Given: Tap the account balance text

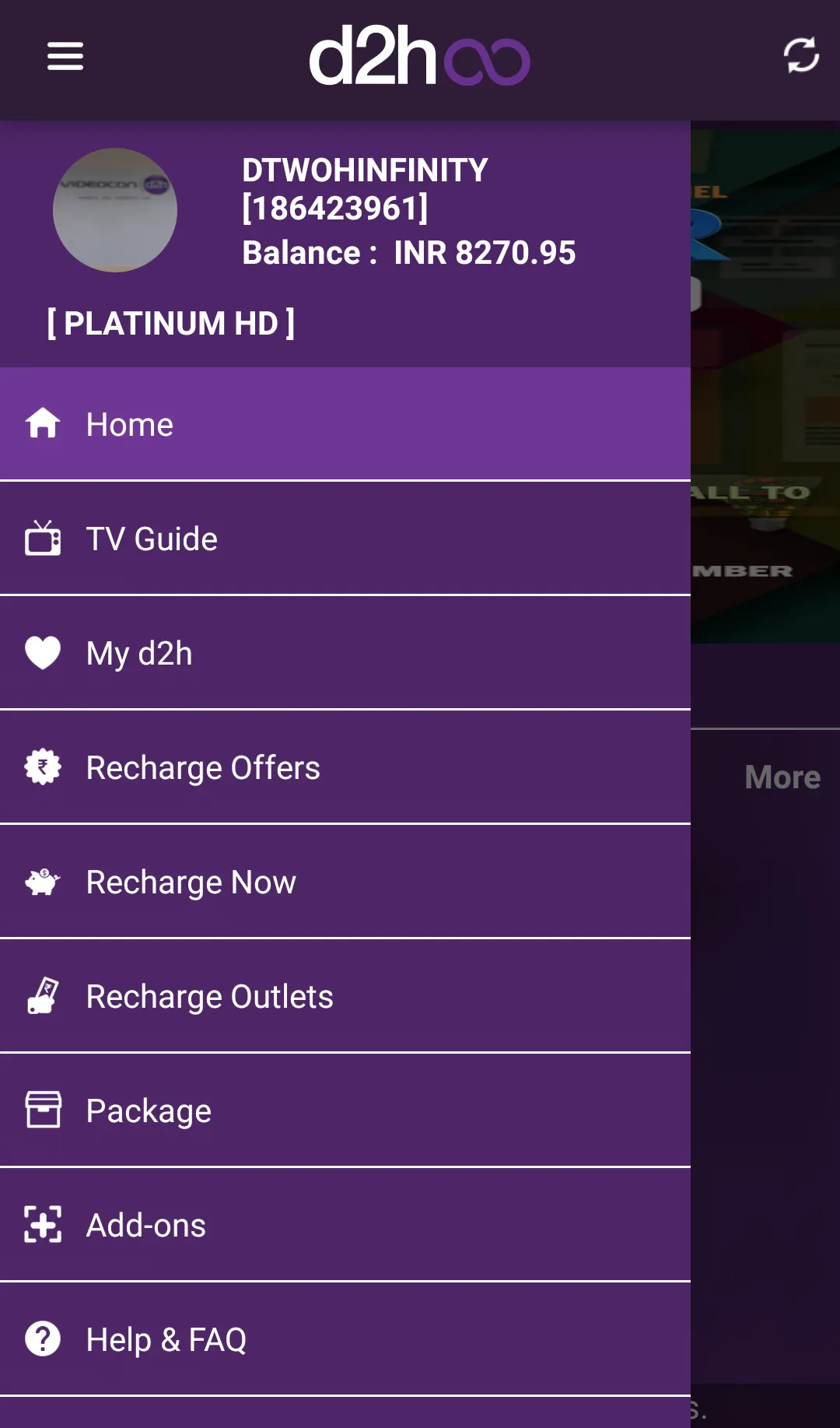Looking at the screenshot, I should click(408, 253).
